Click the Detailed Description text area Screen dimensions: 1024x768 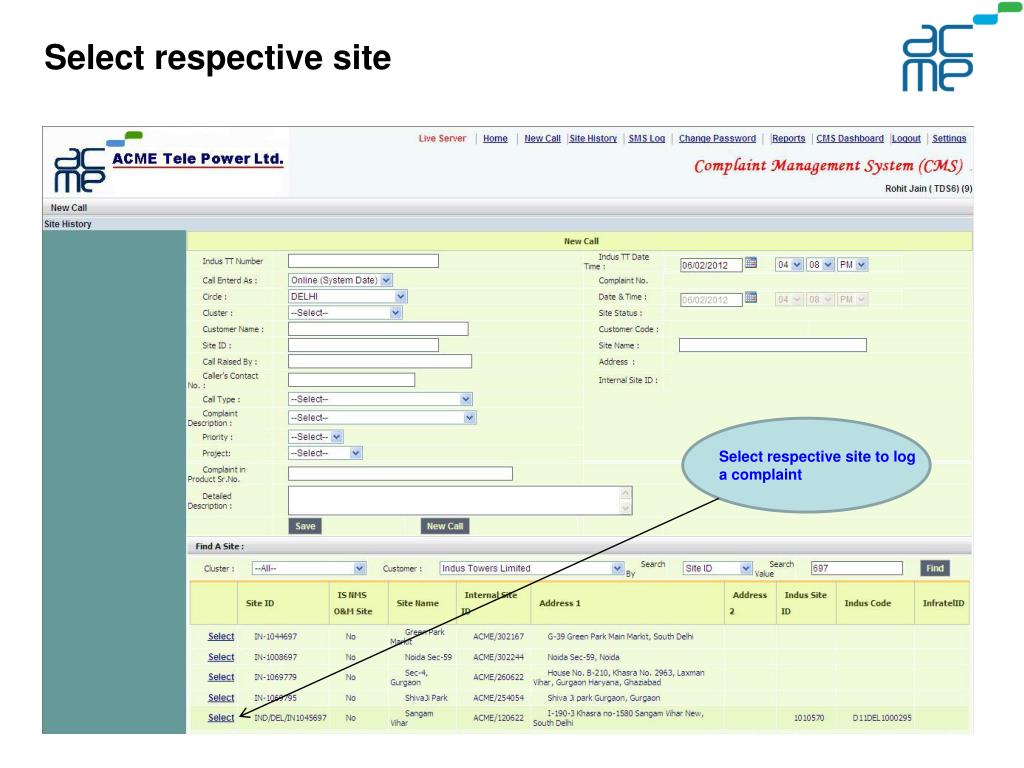tap(460, 500)
